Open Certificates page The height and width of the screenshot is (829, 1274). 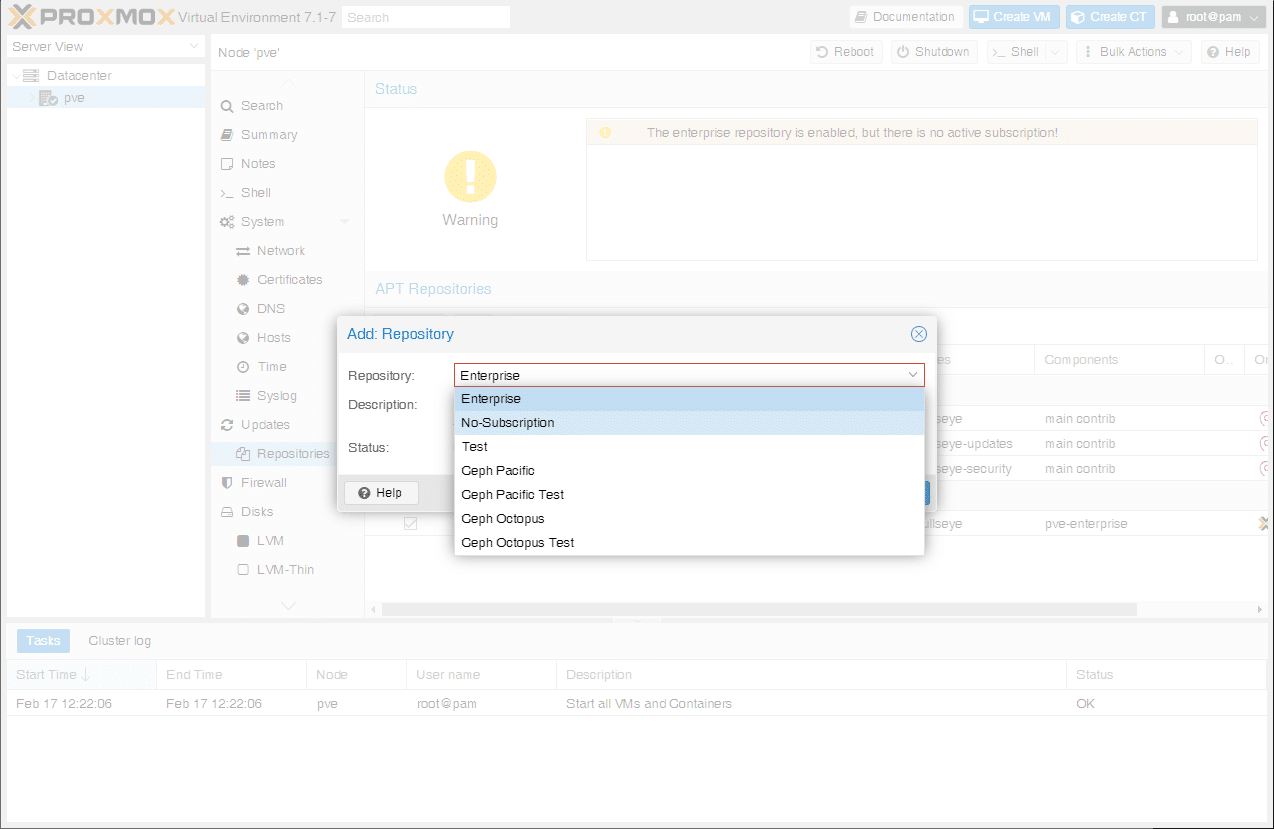[289, 280]
